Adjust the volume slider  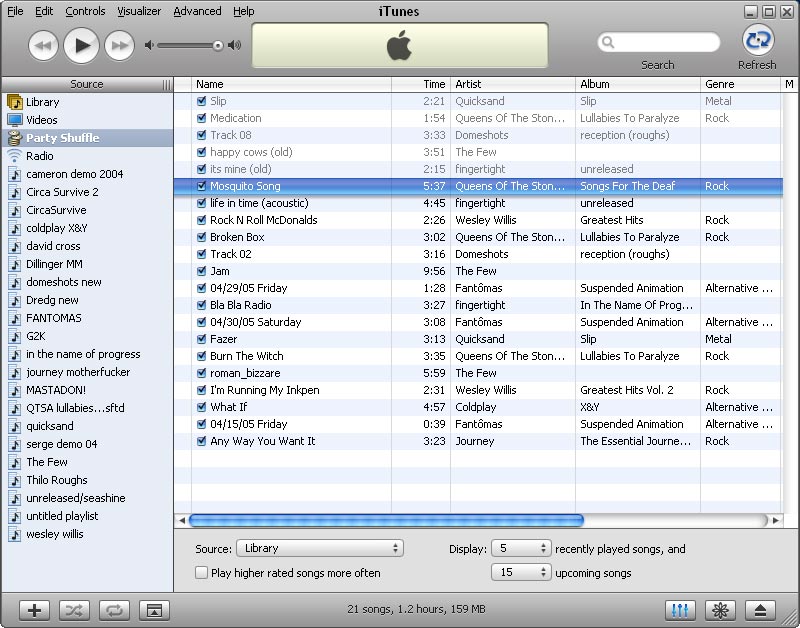tap(217, 45)
